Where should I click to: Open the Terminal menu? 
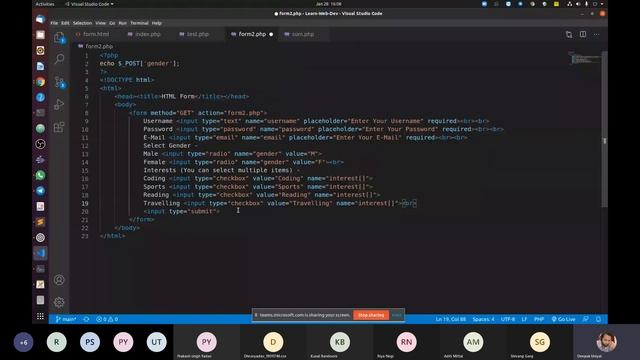click(140, 23)
